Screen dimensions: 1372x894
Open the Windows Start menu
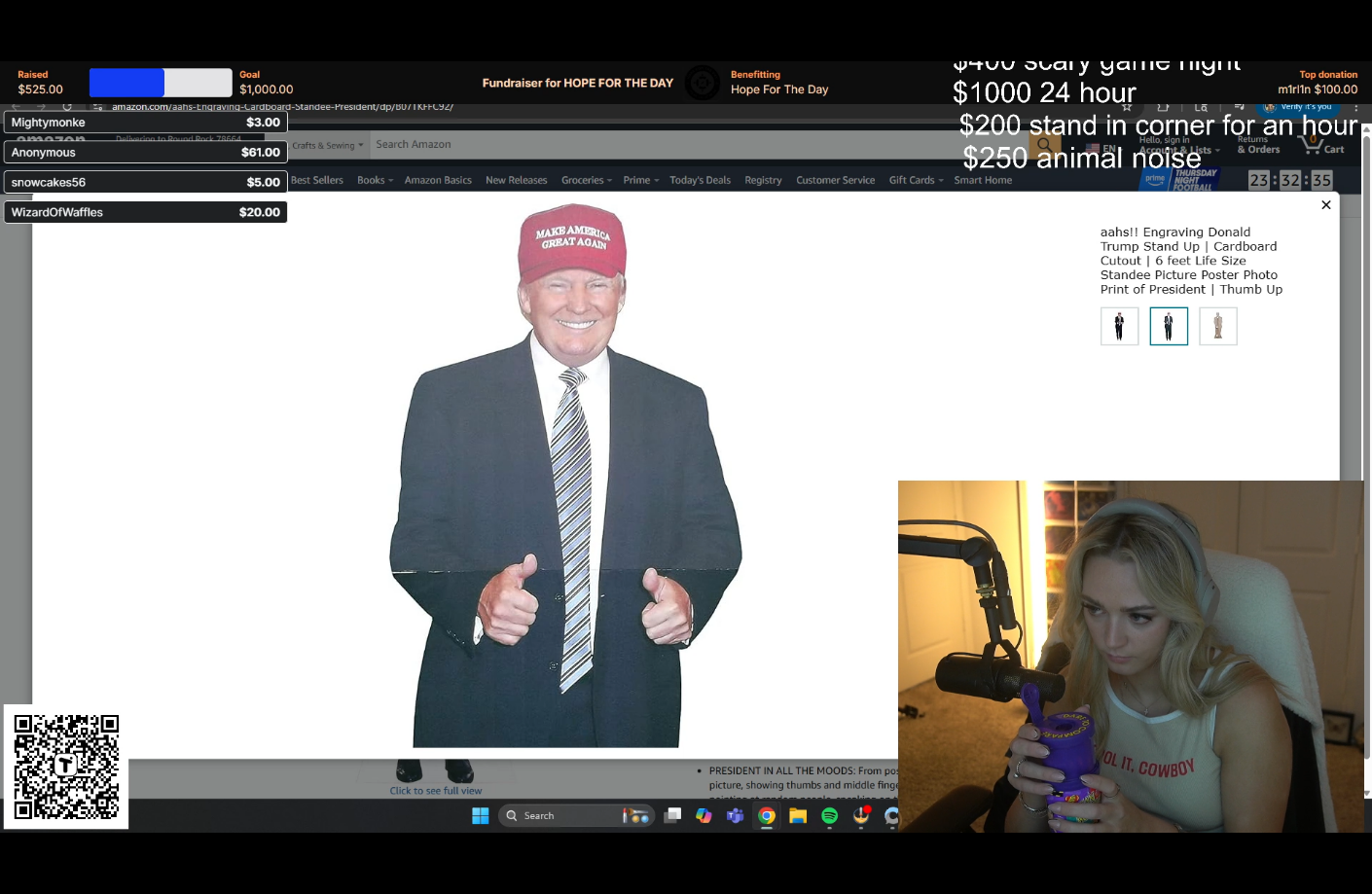[481, 816]
